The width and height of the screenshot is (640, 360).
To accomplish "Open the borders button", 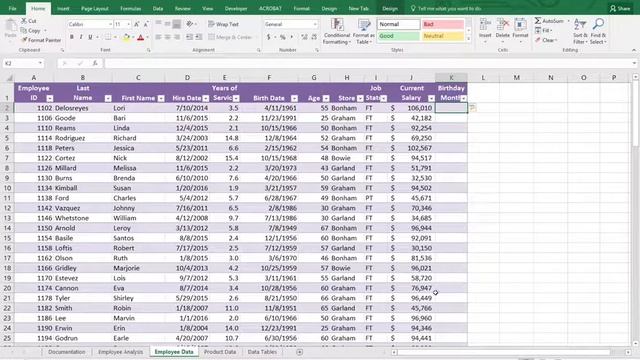I will (x=108, y=37).
